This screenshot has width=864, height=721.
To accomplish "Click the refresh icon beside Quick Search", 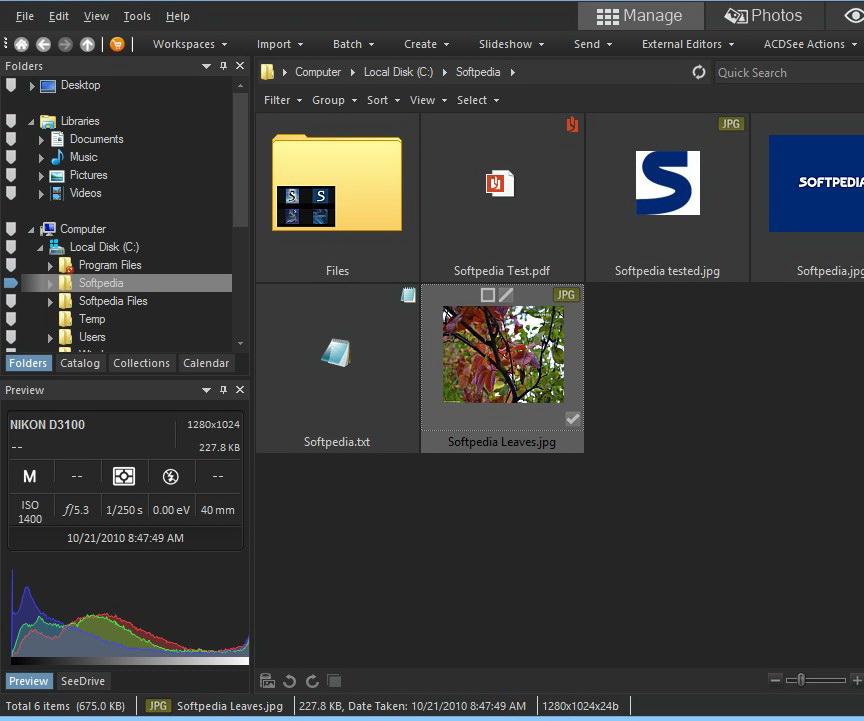I will click(x=699, y=72).
